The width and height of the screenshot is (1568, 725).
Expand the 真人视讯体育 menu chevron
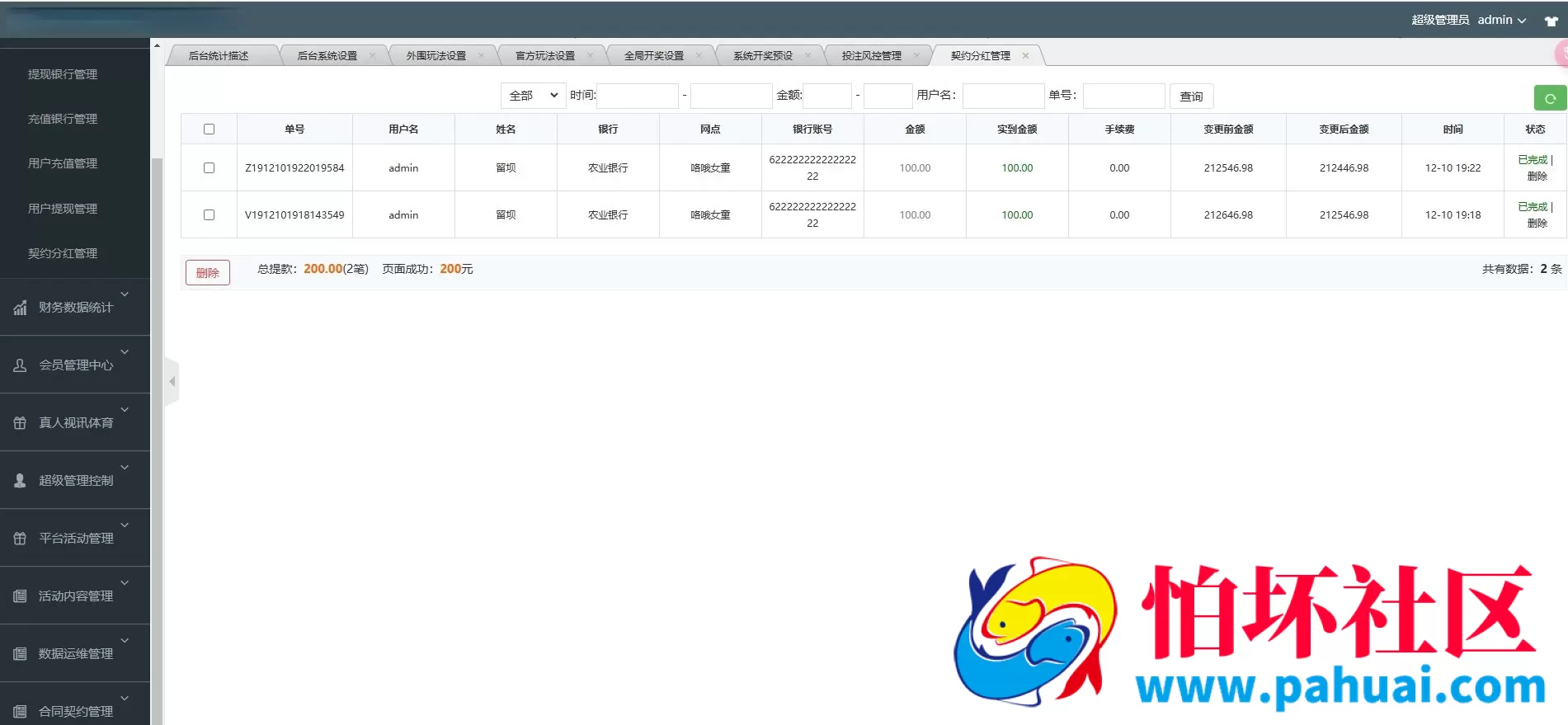pos(125,409)
